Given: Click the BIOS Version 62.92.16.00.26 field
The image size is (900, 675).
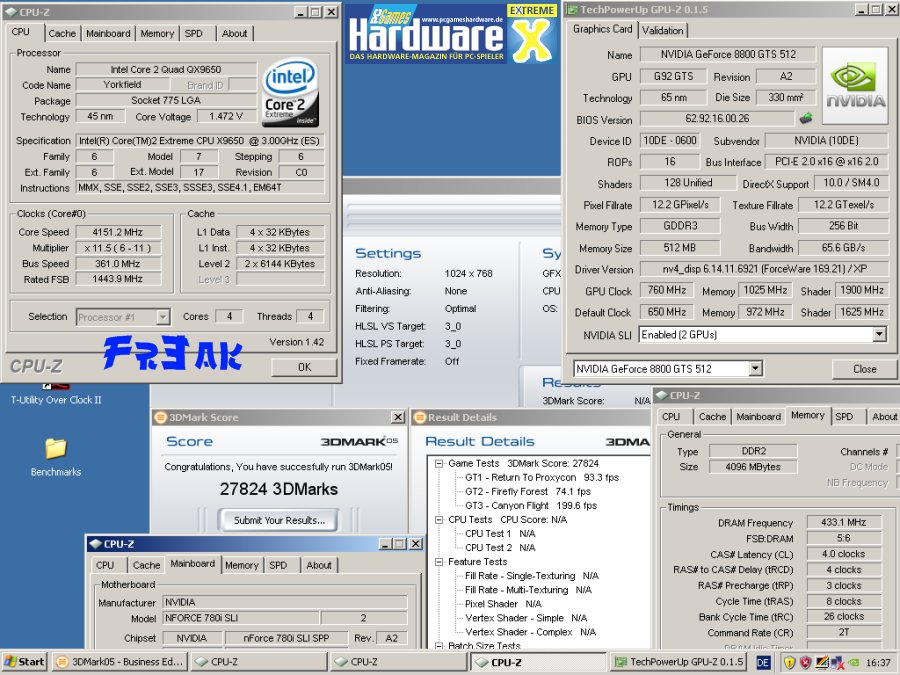Looking at the screenshot, I should click(717, 118).
